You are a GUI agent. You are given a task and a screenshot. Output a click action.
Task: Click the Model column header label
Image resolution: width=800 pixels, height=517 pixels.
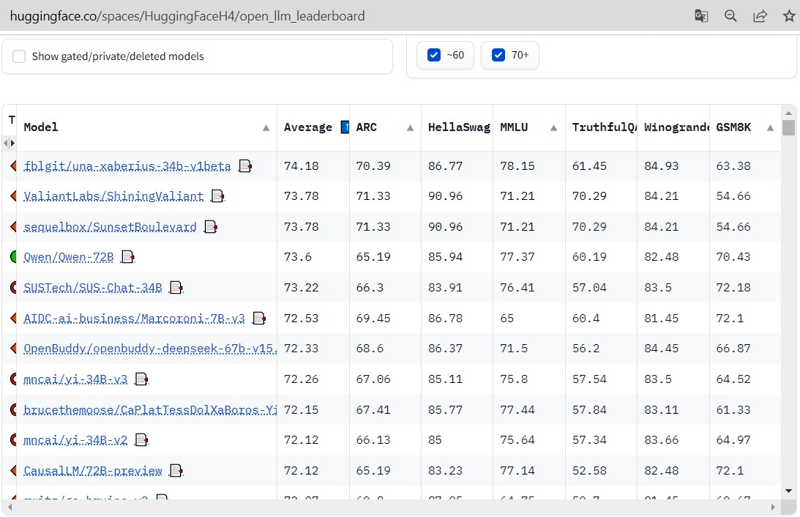[41, 127]
